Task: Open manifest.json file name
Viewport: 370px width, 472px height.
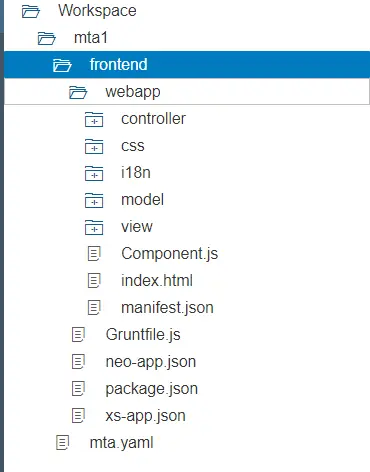Action: pyautogui.click(x=167, y=308)
